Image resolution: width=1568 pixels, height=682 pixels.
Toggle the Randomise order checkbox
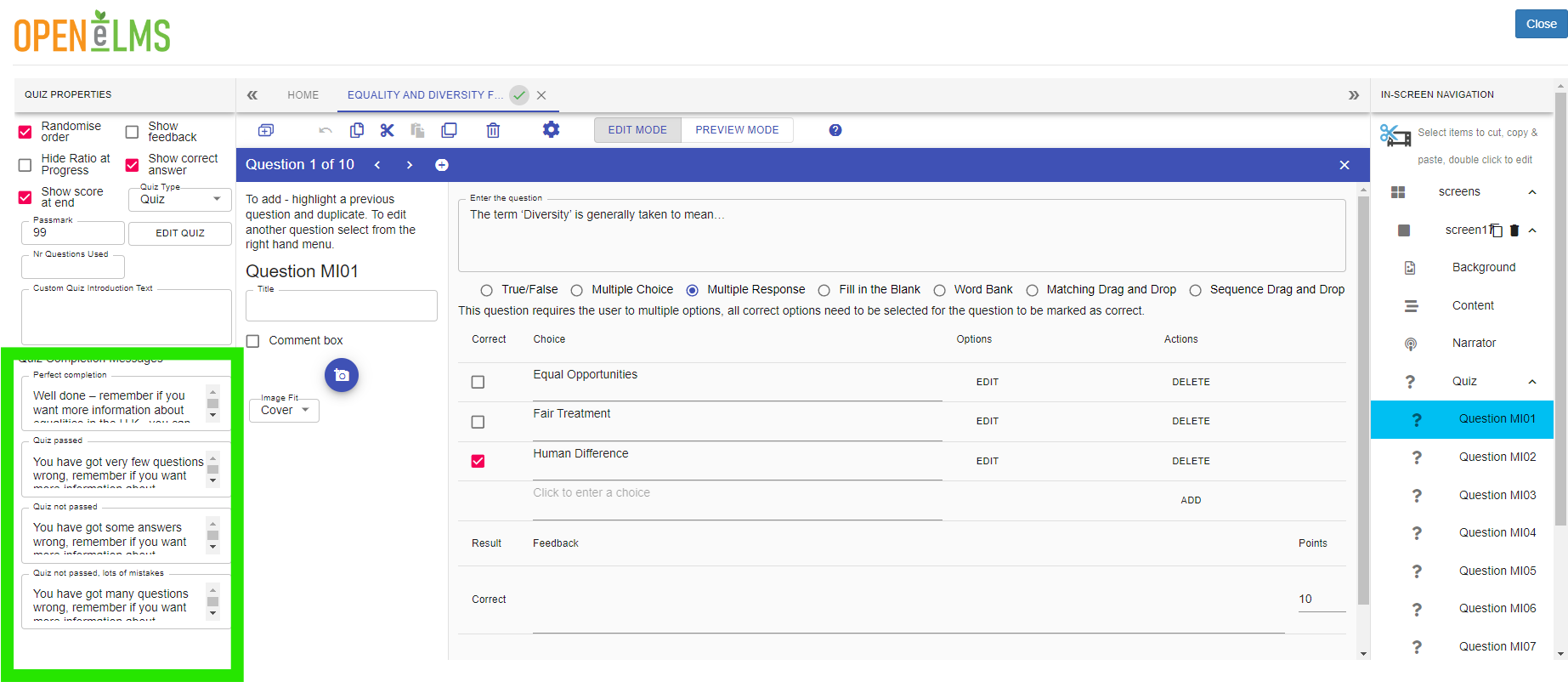pyautogui.click(x=25, y=132)
